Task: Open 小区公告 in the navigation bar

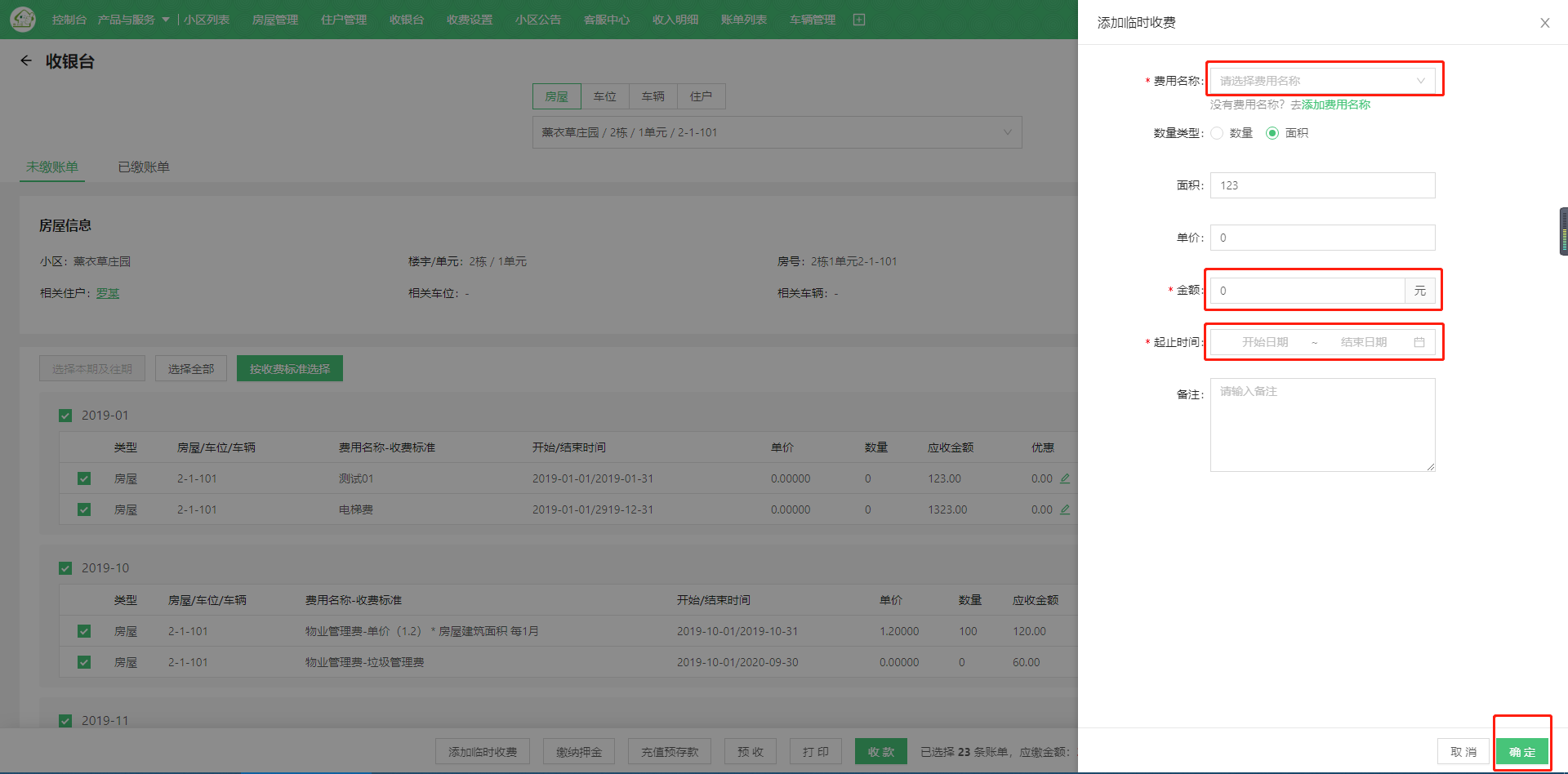Action: pos(538,20)
